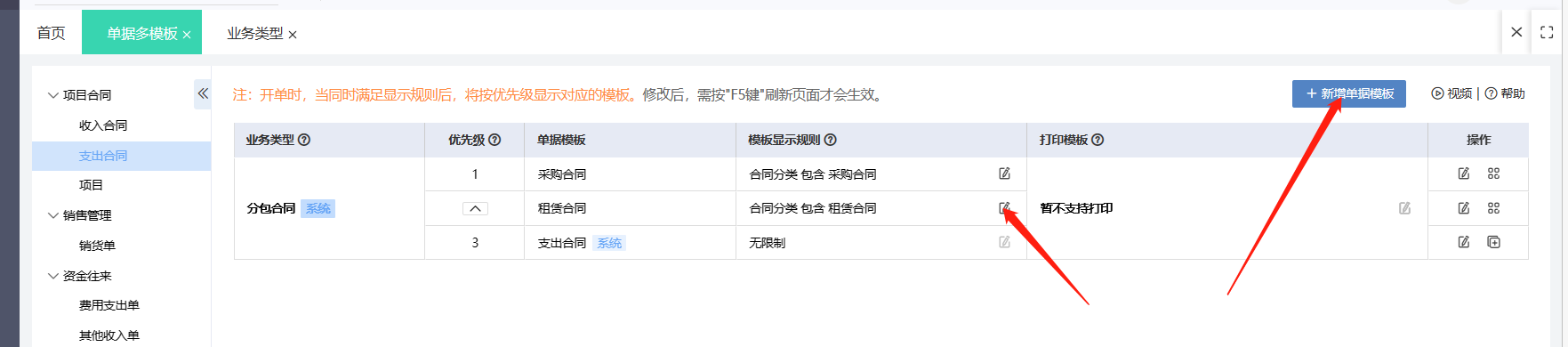The height and width of the screenshot is (347, 1568).
Task: Click edit icon in 支出合同 operations column
Action: 1464,242
